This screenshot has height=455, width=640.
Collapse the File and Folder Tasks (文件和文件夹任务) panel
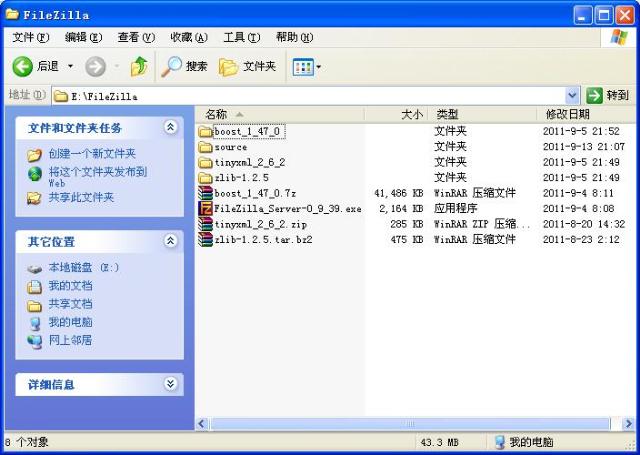pyautogui.click(x=170, y=127)
